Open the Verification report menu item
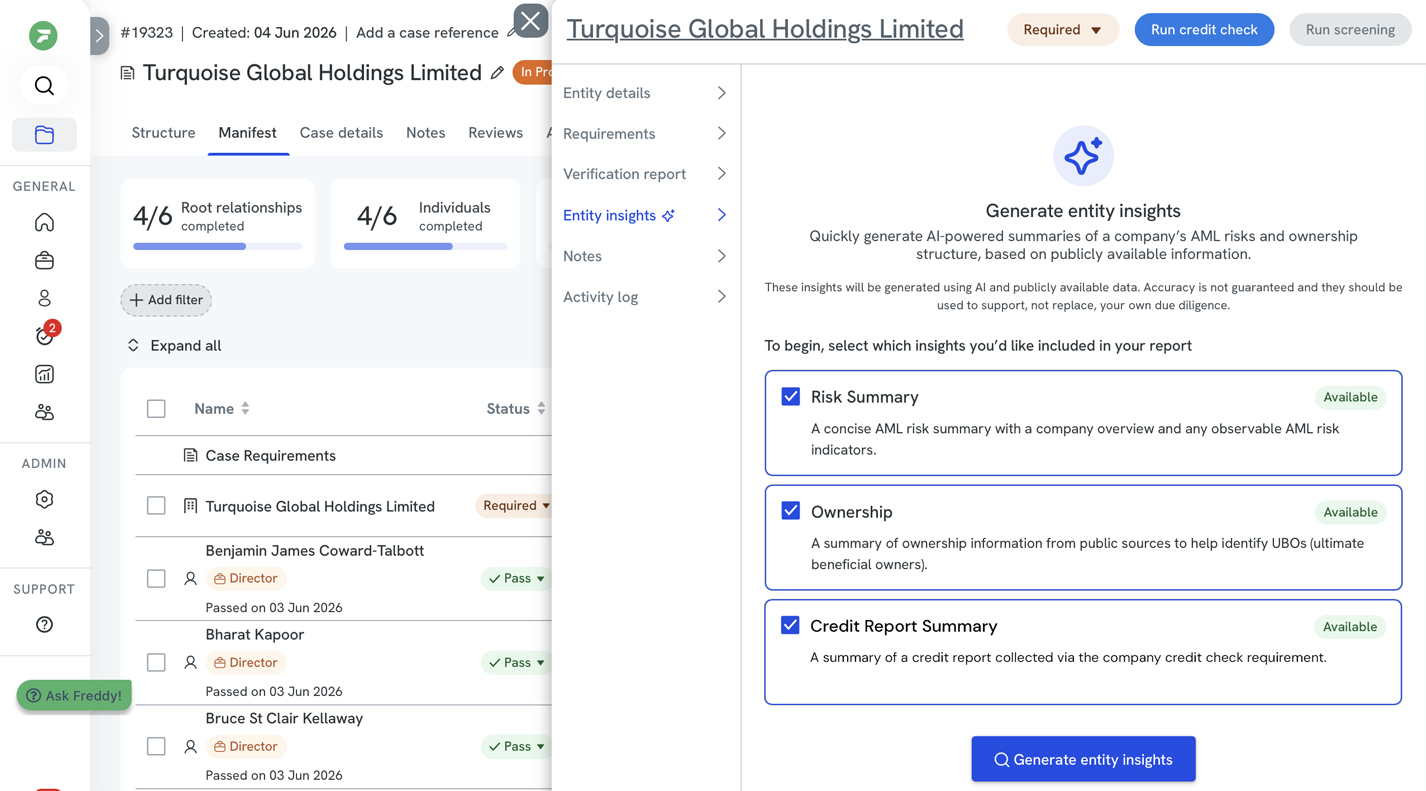1426x791 pixels. tap(645, 174)
